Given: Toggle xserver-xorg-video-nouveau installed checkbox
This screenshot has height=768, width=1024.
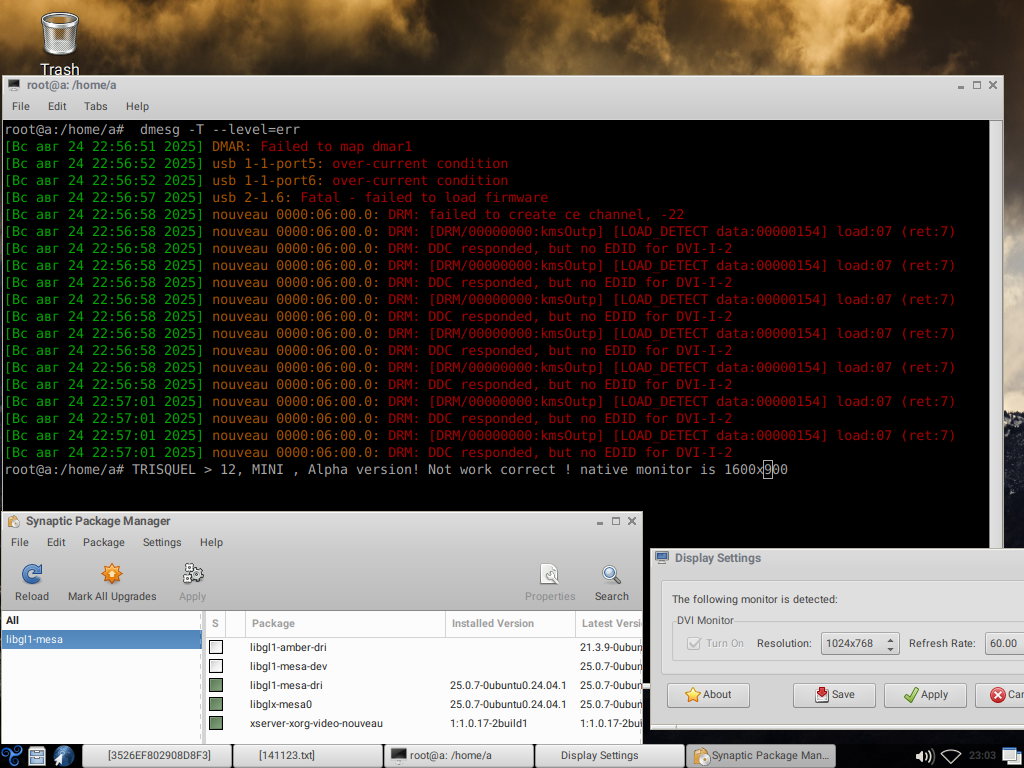Looking at the screenshot, I should point(216,723).
